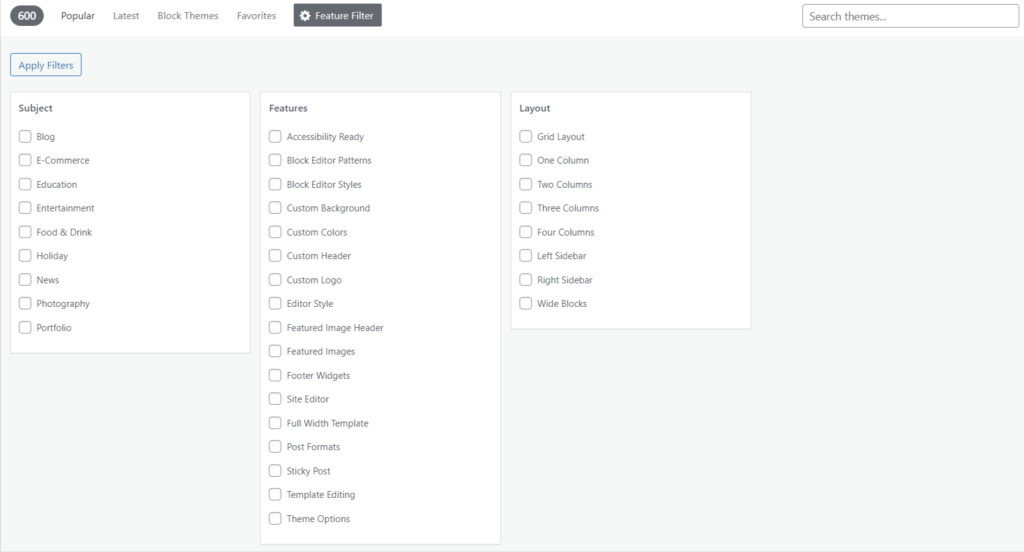Screen dimensions: 1024x552
Task: Check the Photography checkbox
Action: pyautogui.click(x=25, y=303)
